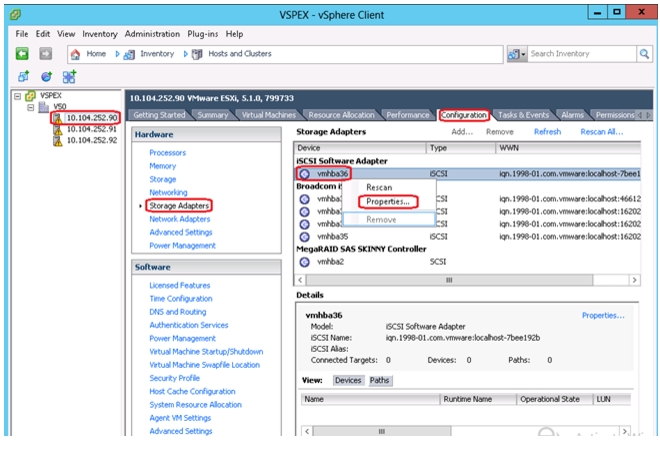
Task: Sort by the Device column header
Action: click(360, 148)
